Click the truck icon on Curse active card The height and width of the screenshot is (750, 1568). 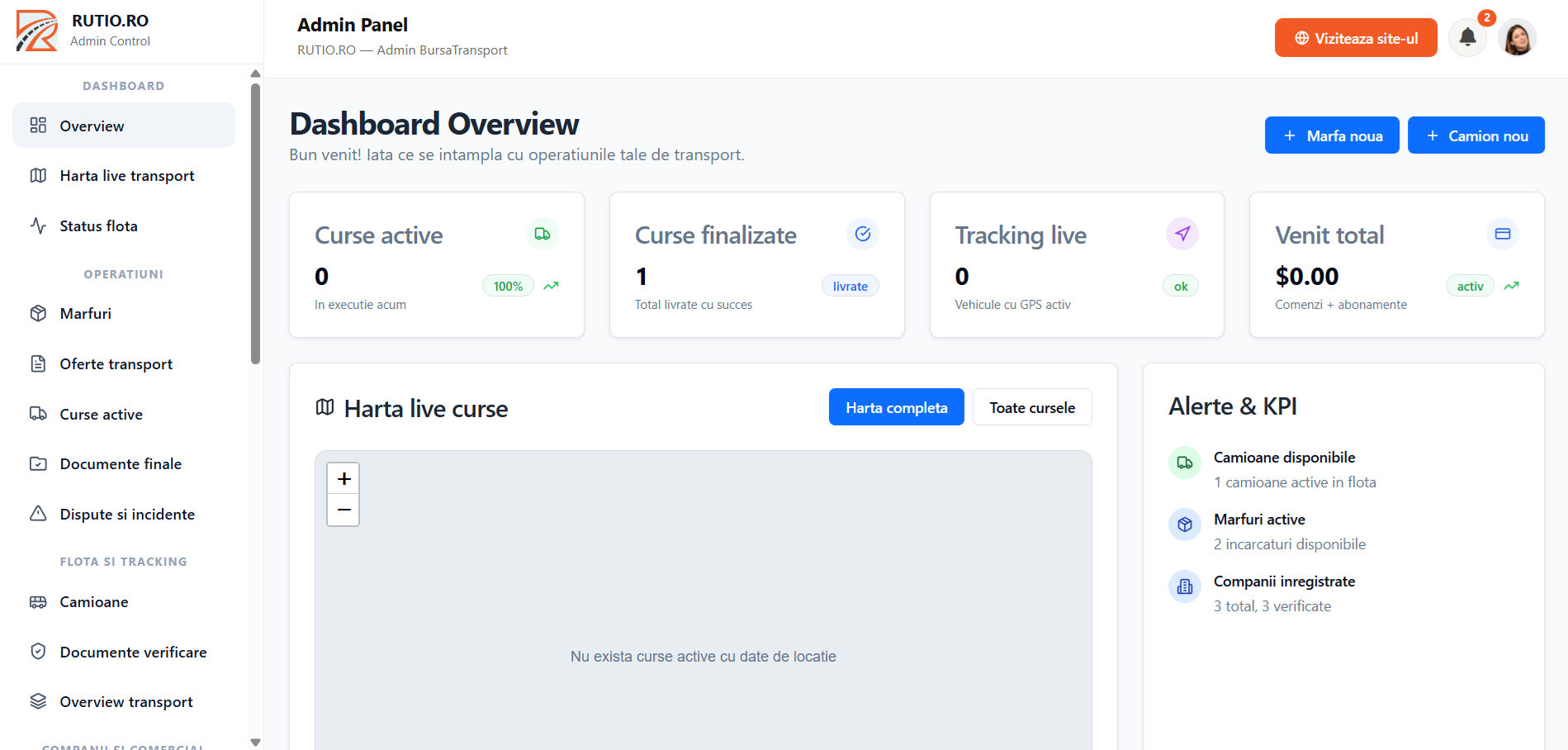[542, 234]
